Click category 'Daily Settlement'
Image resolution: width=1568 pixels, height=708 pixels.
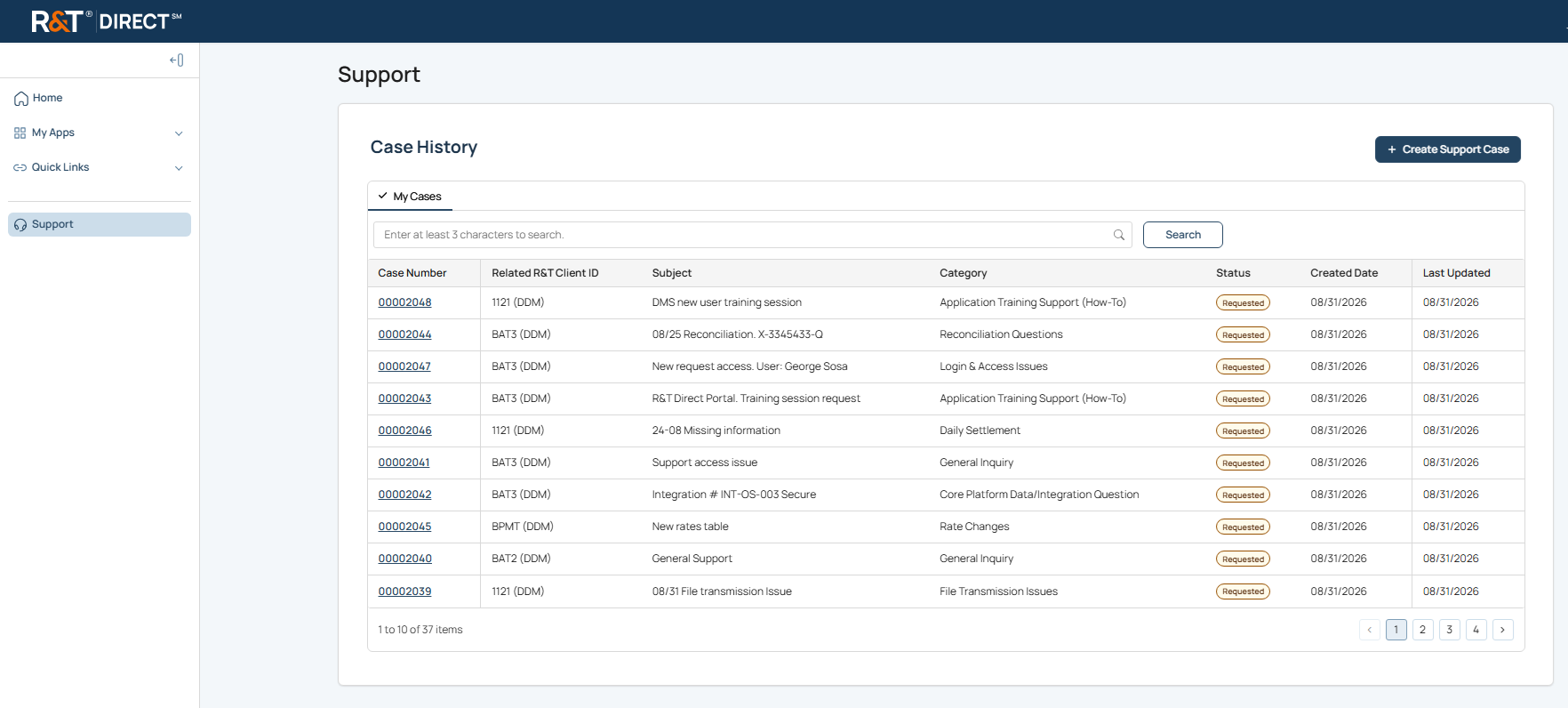pos(980,430)
